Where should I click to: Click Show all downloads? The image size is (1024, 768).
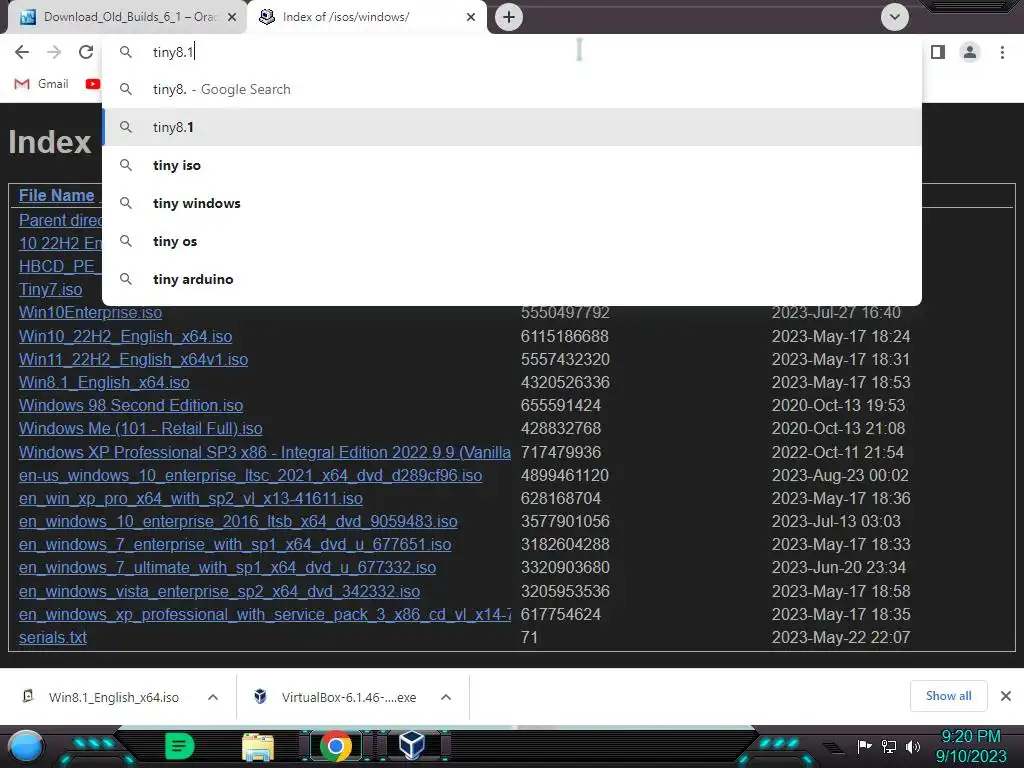tap(948, 696)
